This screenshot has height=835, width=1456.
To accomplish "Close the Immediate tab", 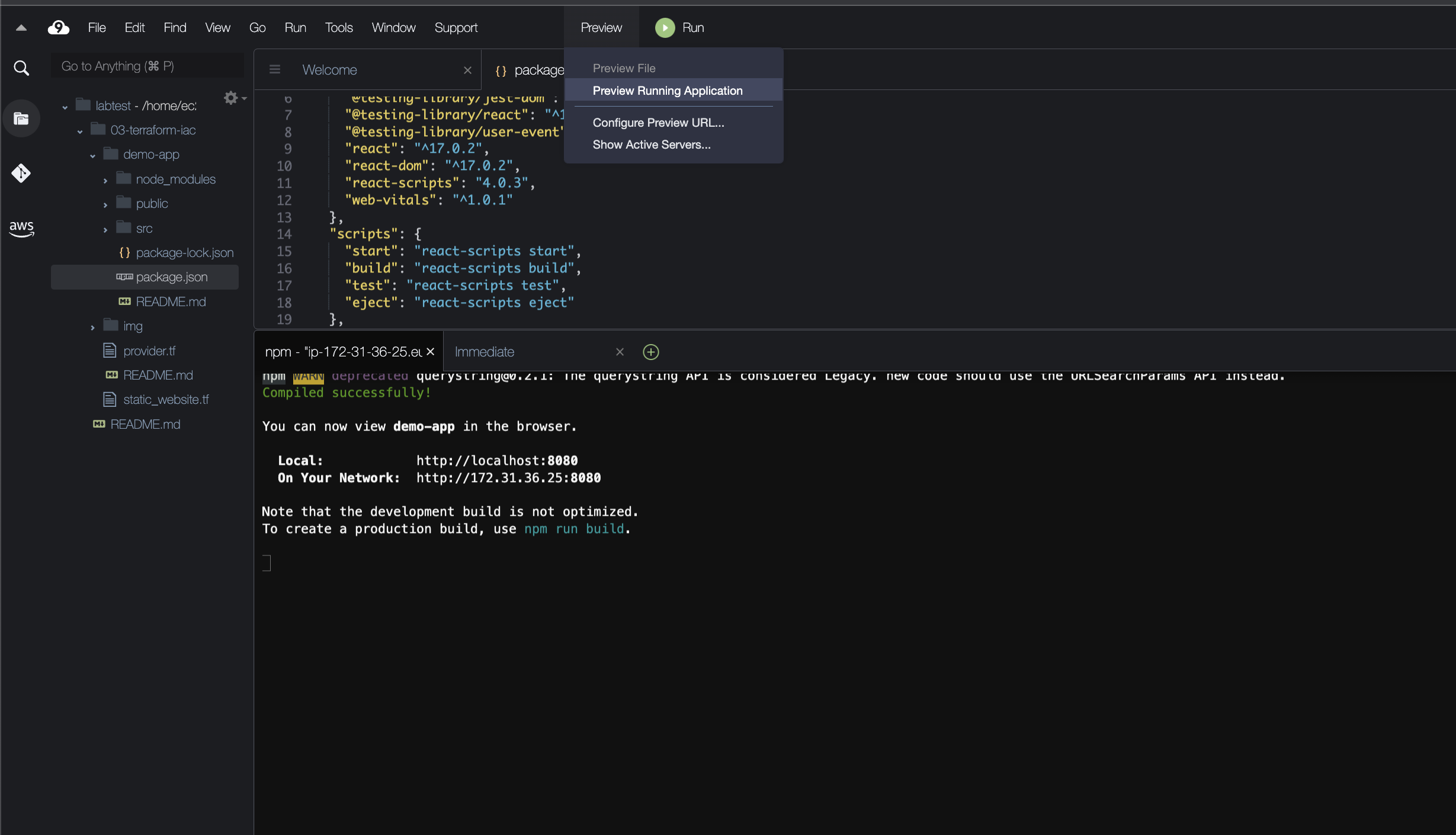I will tap(620, 352).
